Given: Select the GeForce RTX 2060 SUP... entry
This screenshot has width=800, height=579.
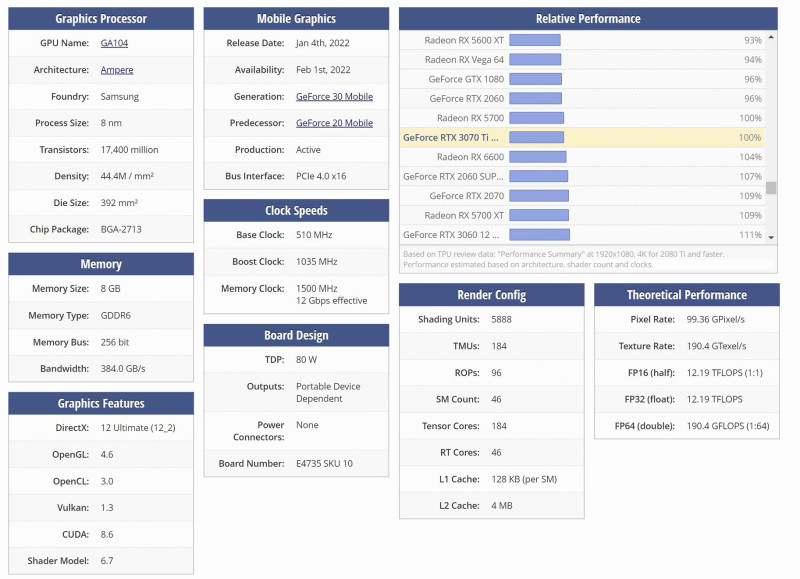Looking at the screenshot, I should point(582,177).
